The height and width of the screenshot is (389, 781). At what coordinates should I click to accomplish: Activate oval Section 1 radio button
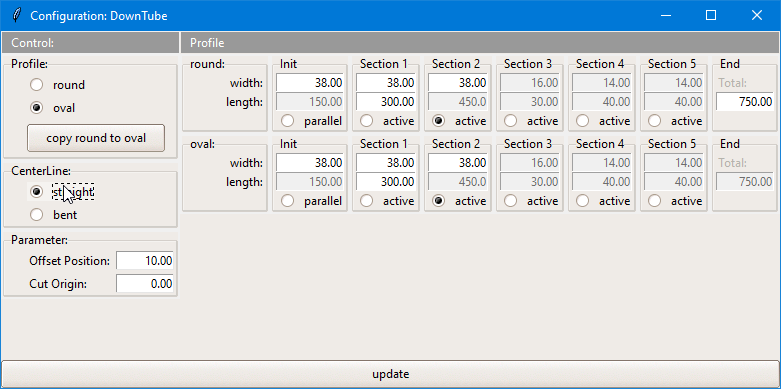point(367,201)
